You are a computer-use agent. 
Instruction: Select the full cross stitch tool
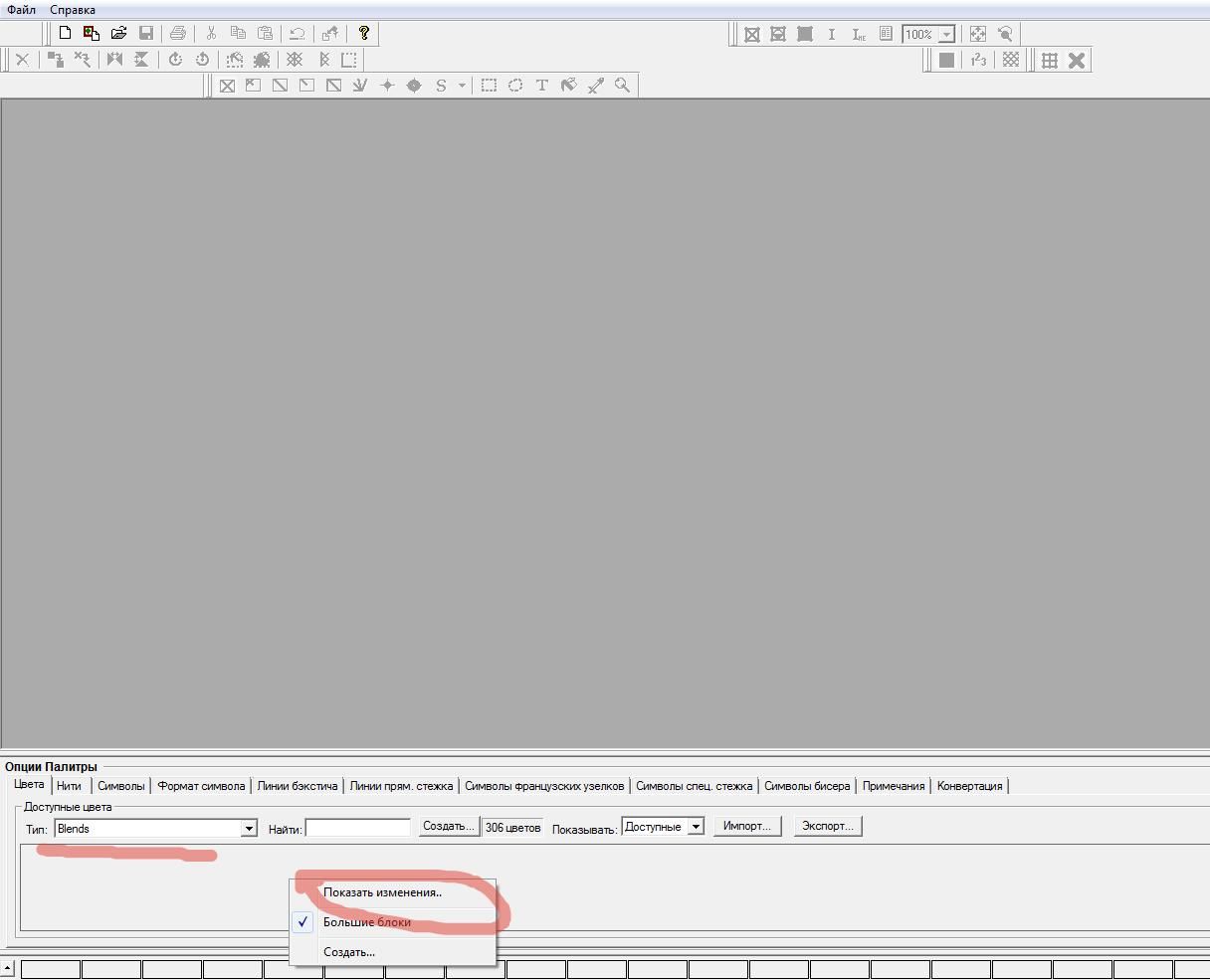(227, 86)
